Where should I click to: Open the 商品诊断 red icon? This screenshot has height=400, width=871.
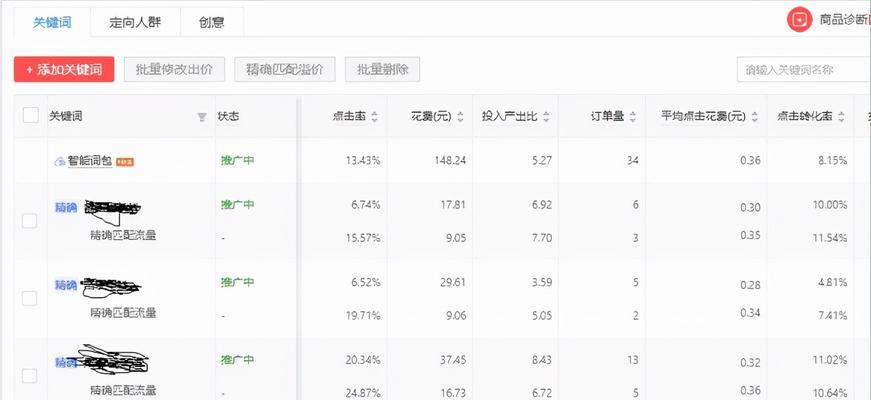coord(799,20)
